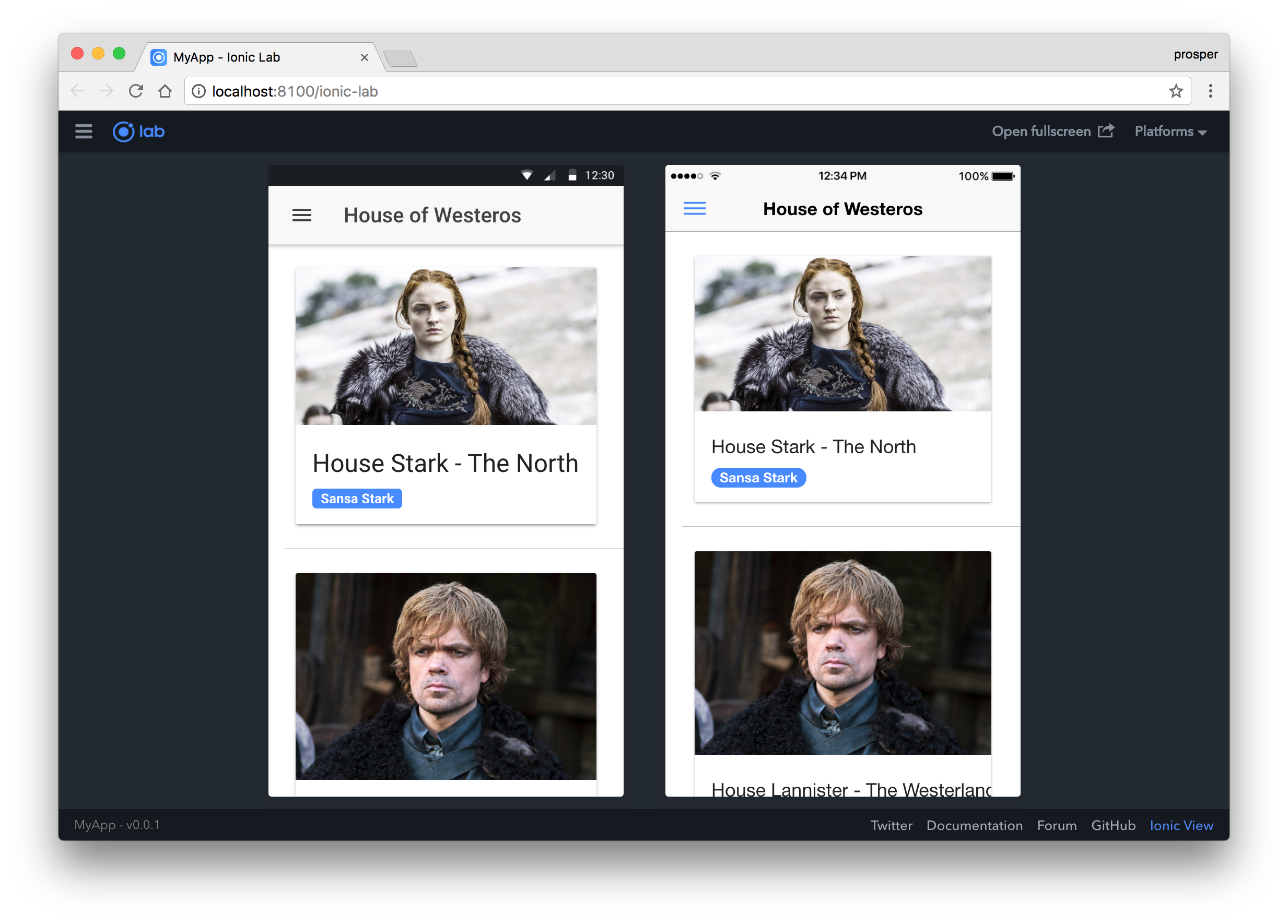
Task: View site information icon in address bar
Action: (198, 91)
